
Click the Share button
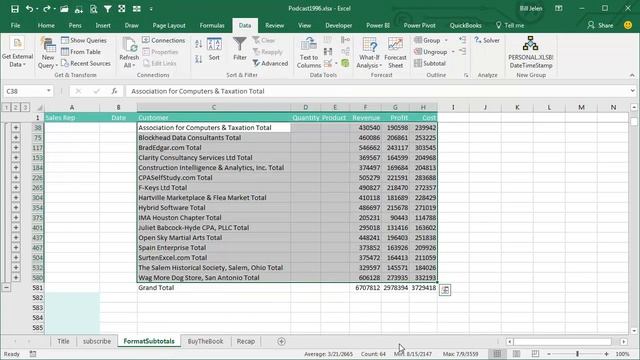[600, 25]
